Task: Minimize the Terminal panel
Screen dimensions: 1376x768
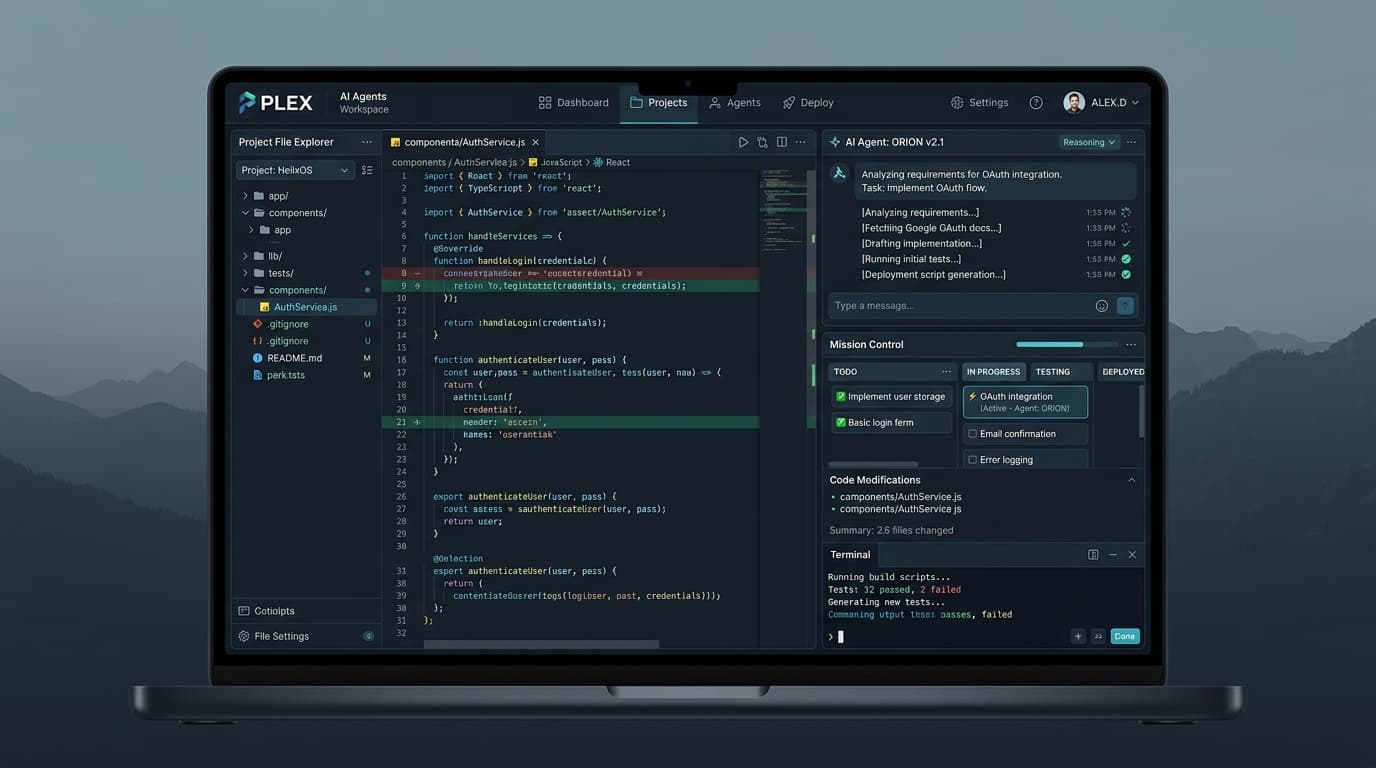Action: point(1113,555)
